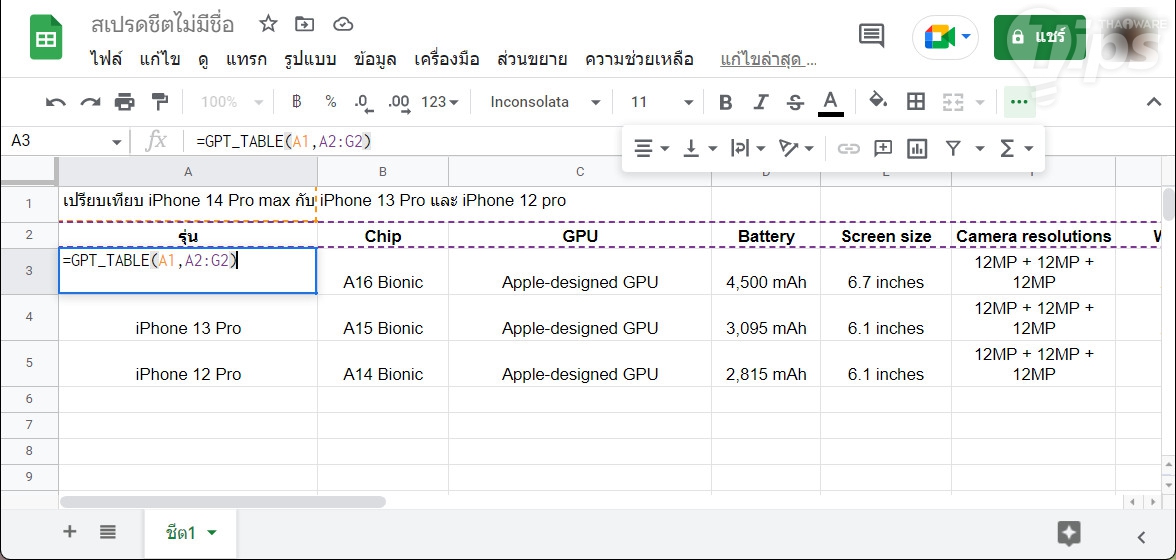Open more number formats 123 dropdown
Image resolution: width=1176 pixels, height=560 pixels.
click(440, 102)
